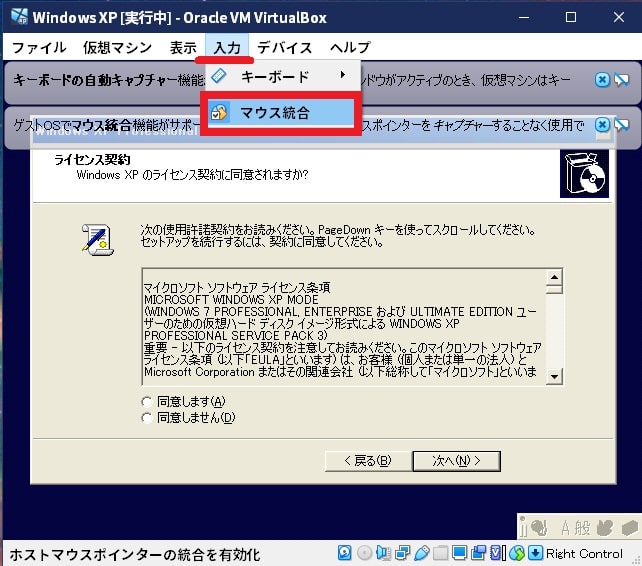Click the IME pad icon in guest

[x=605, y=528]
